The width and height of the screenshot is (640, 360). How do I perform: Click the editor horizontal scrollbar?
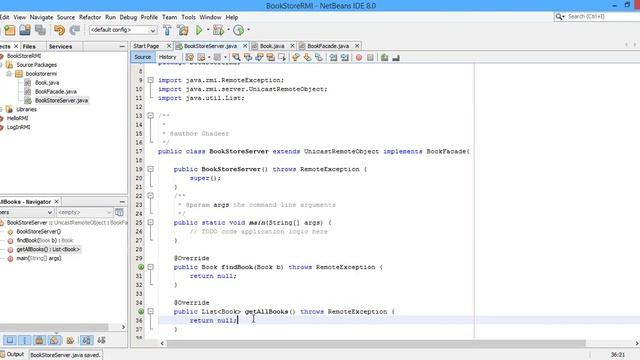click(376, 343)
